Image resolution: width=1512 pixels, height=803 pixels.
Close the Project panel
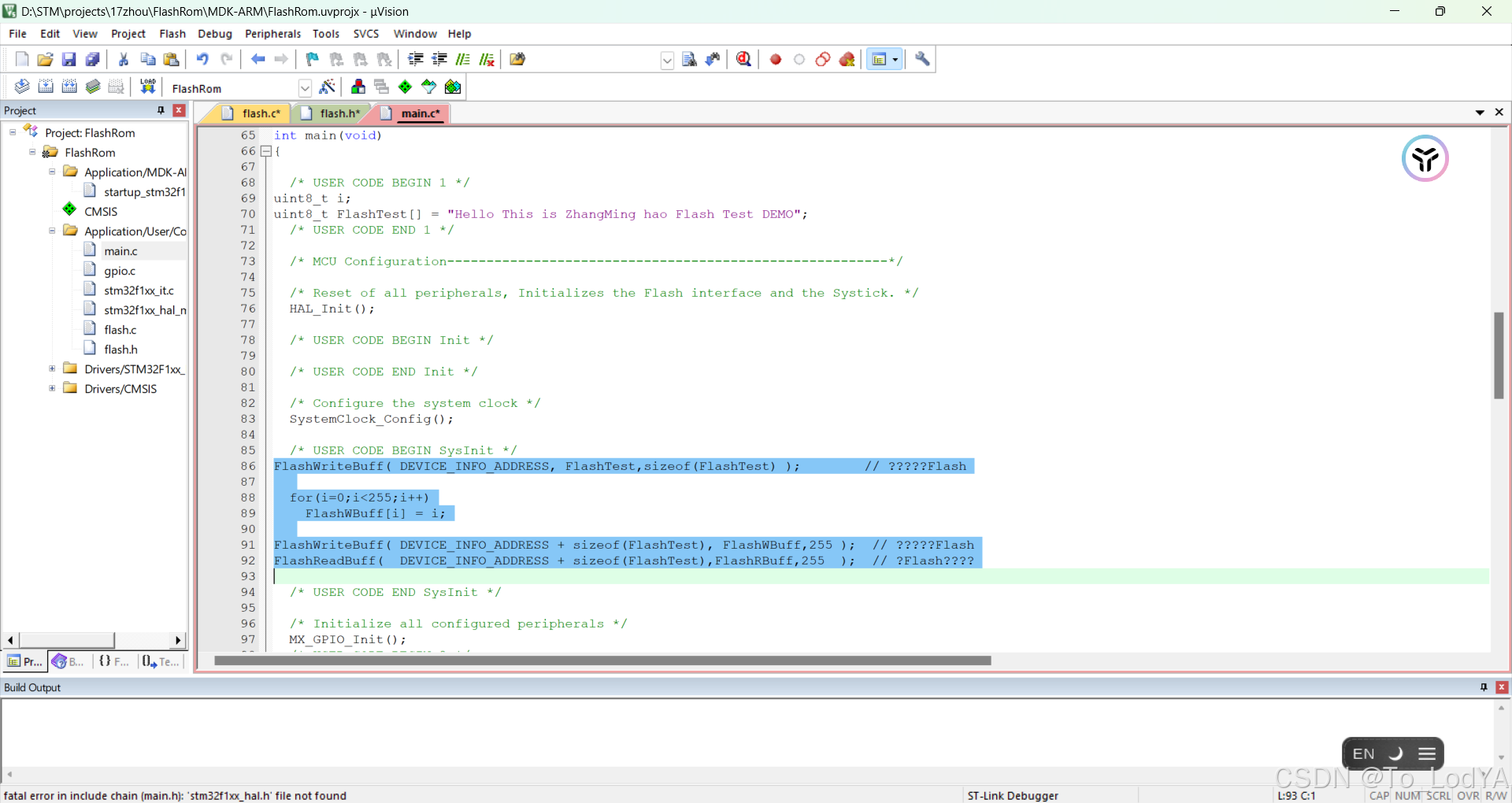pyautogui.click(x=180, y=110)
